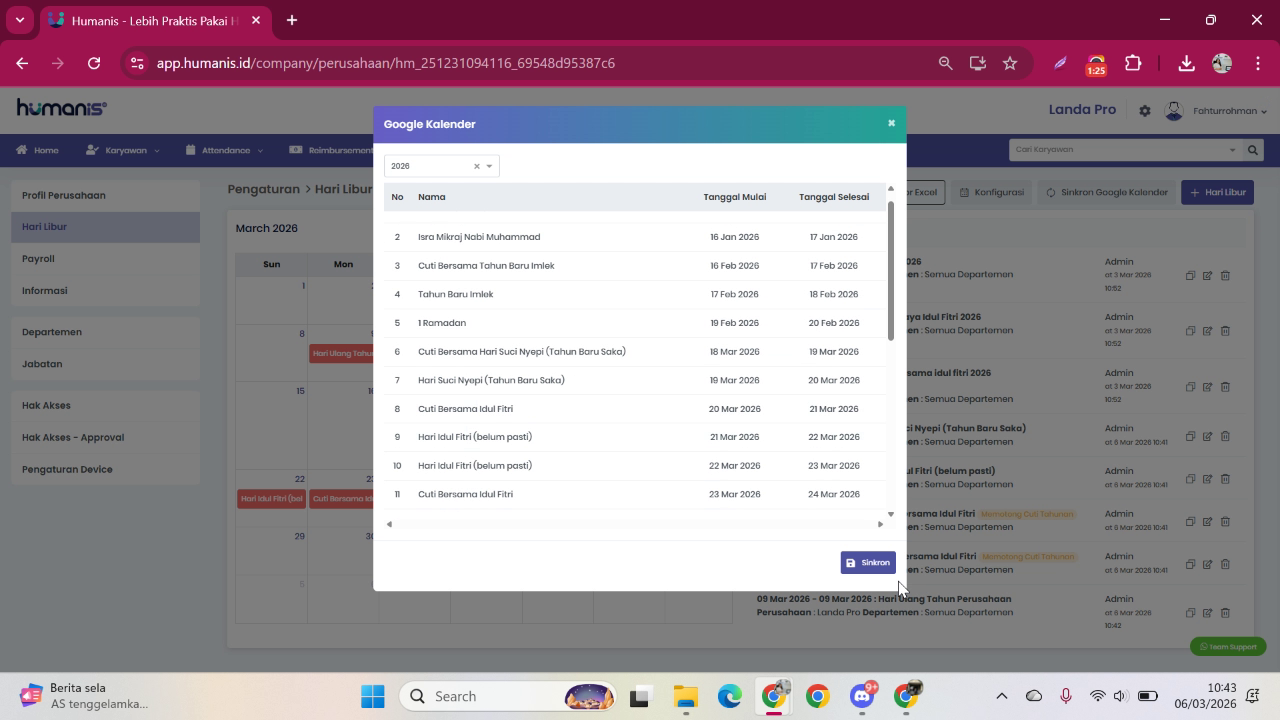The image size is (1280, 720).
Task: Click the 'Tanggal Mulai' column header
Action: (x=734, y=197)
